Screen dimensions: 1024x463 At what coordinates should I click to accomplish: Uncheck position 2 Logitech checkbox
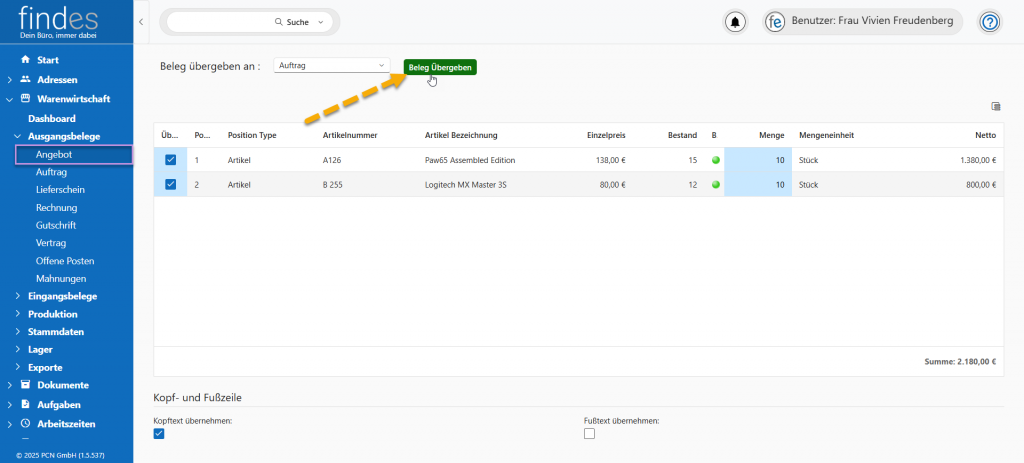[x=170, y=184]
